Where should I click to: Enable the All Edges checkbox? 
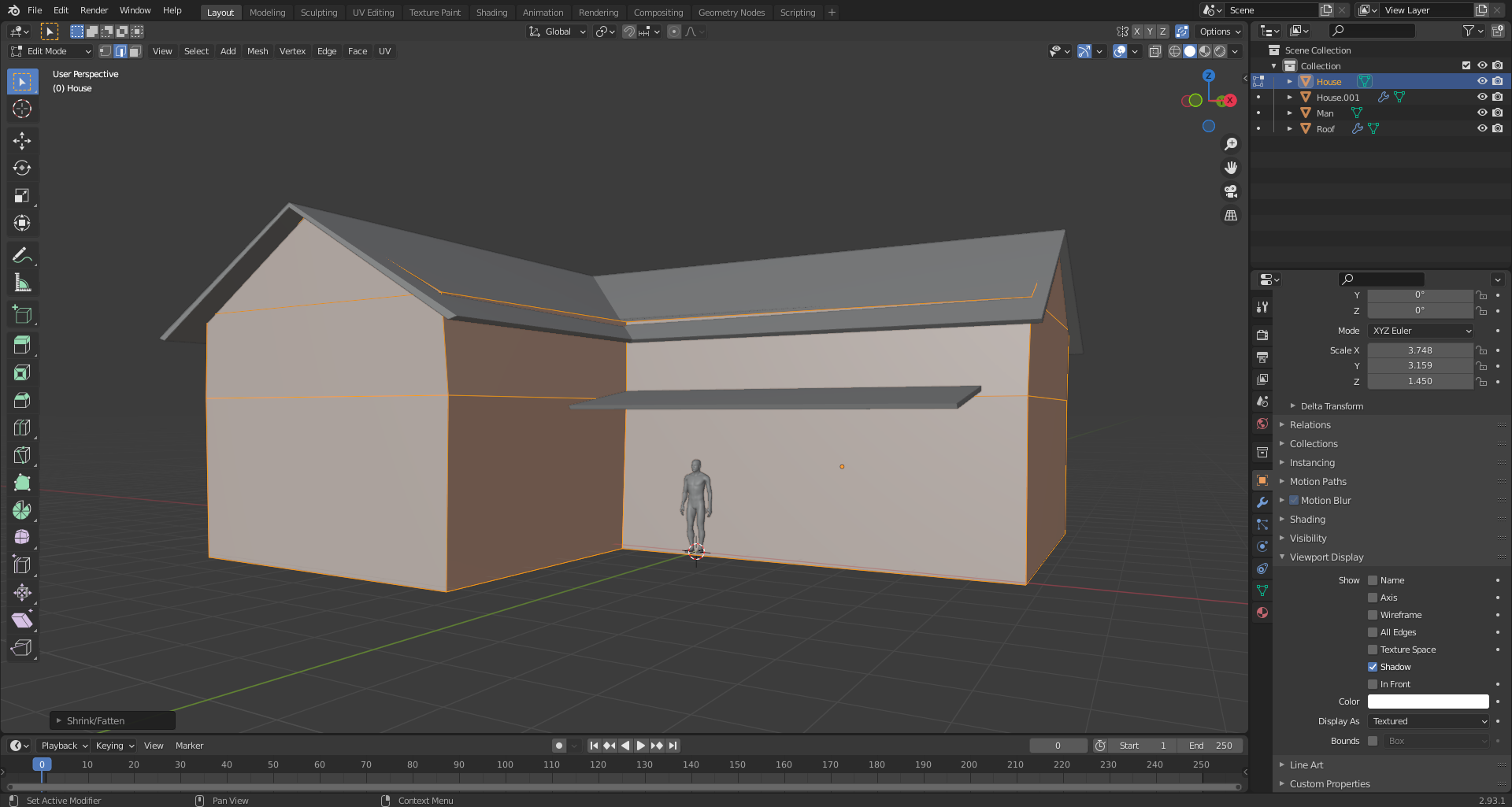(x=1373, y=632)
